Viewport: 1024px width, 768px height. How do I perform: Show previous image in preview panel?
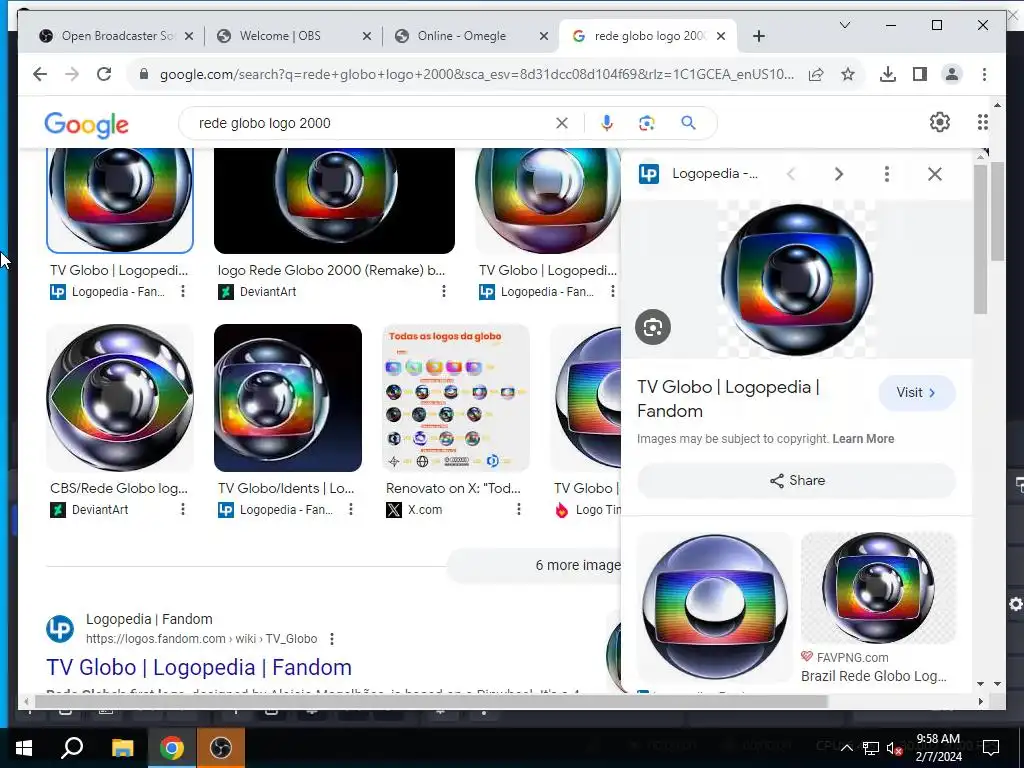pos(792,174)
